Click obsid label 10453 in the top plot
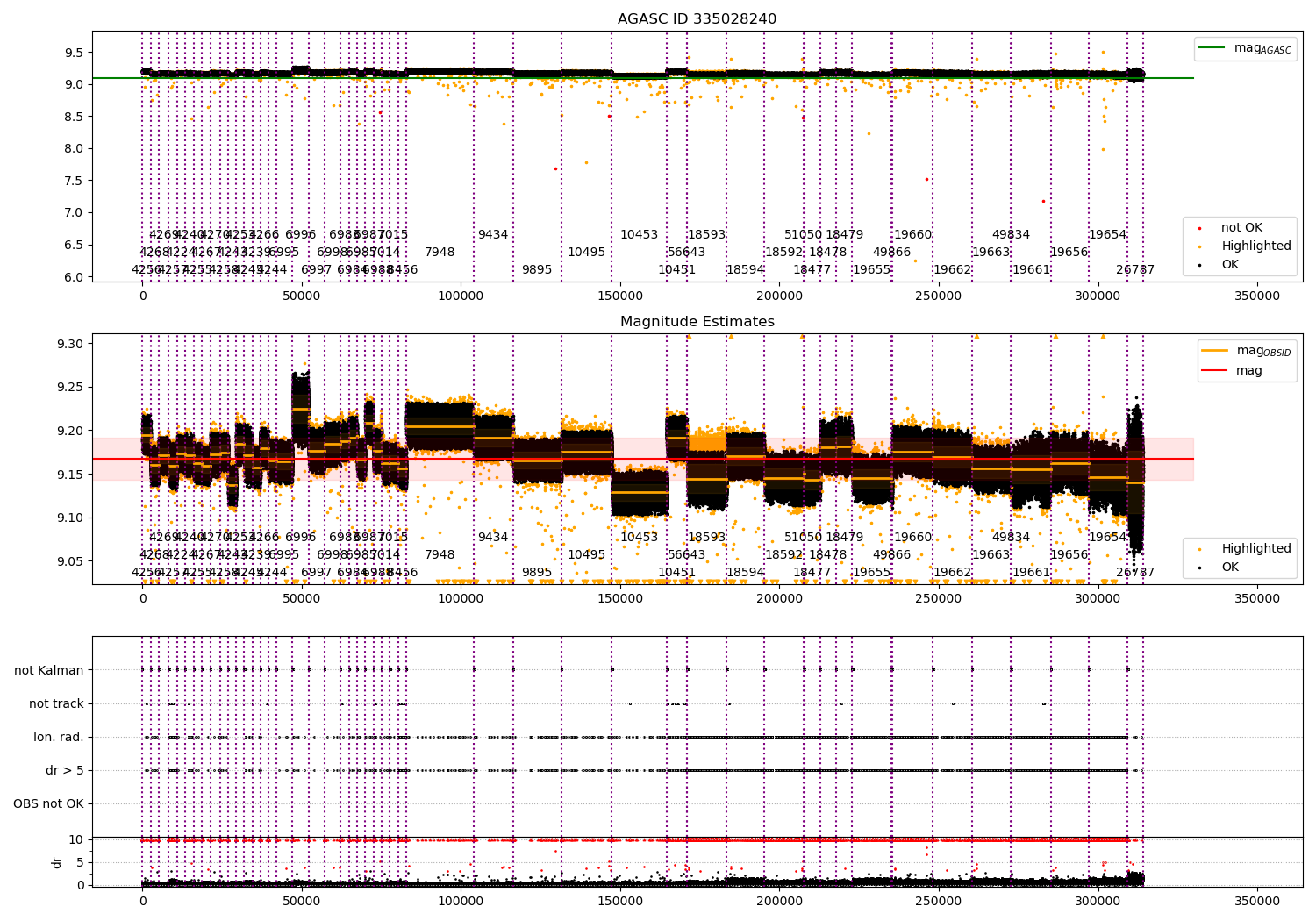1316x921 pixels. click(x=639, y=235)
